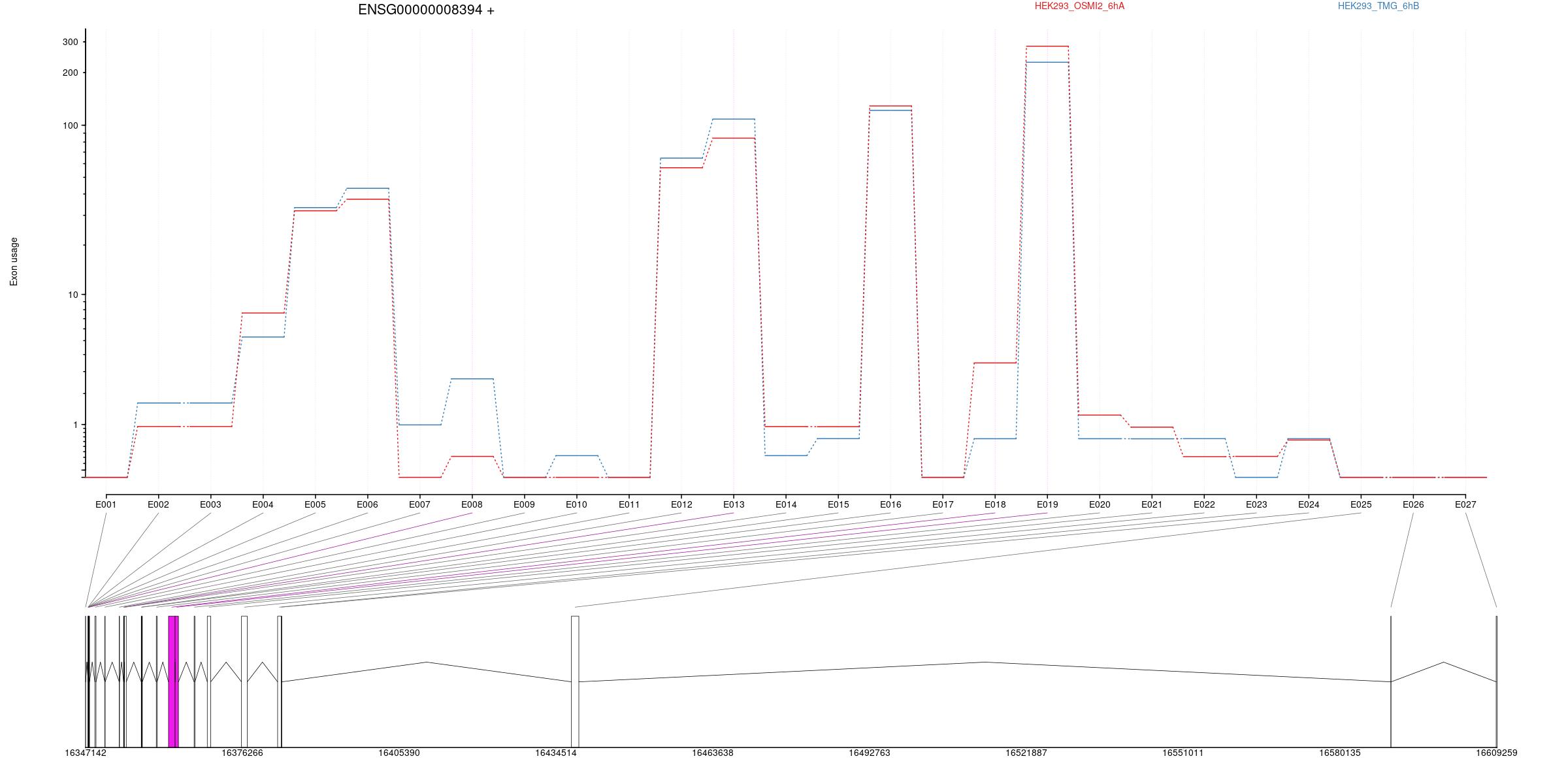Select the HEK293_TMG_6hB legend label
1568x784 pixels.
pos(1379,6)
